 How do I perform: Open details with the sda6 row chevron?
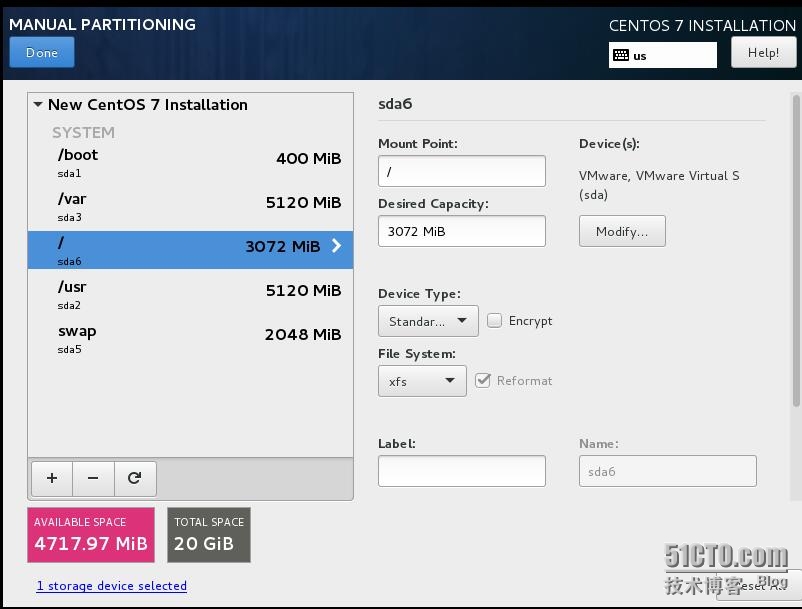(x=337, y=245)
